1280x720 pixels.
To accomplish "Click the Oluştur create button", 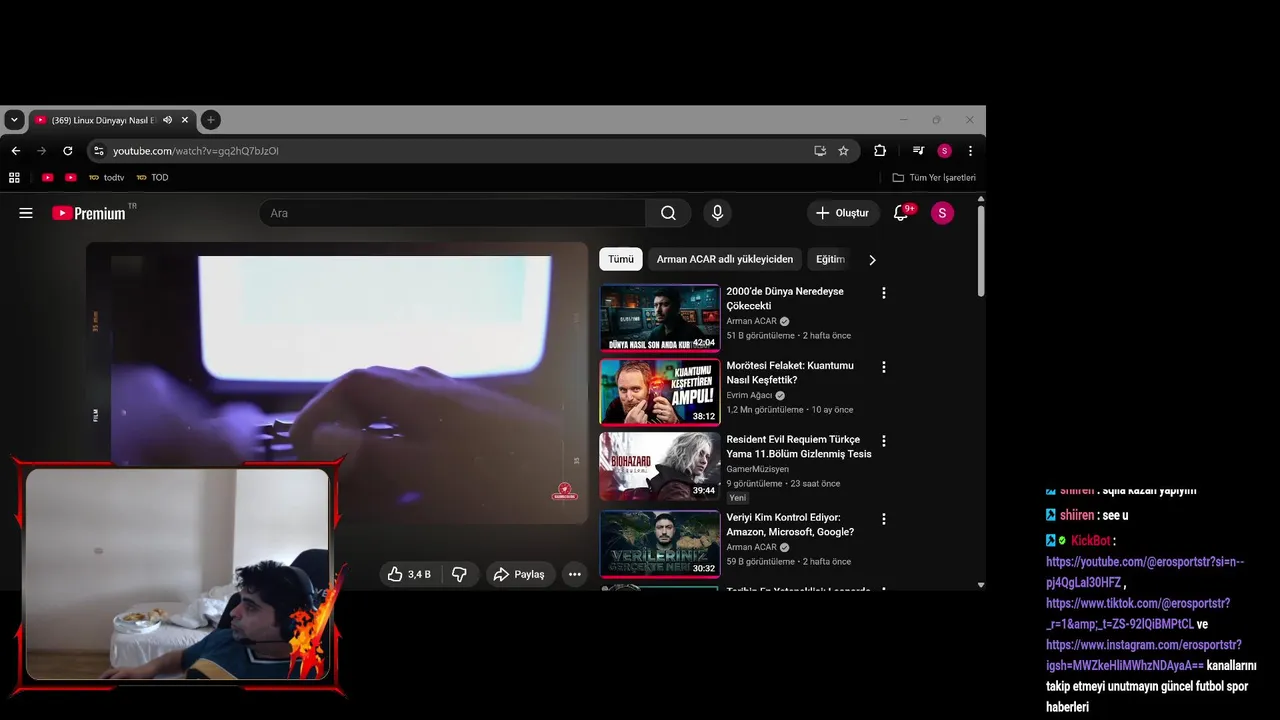I will pos(842,213).
